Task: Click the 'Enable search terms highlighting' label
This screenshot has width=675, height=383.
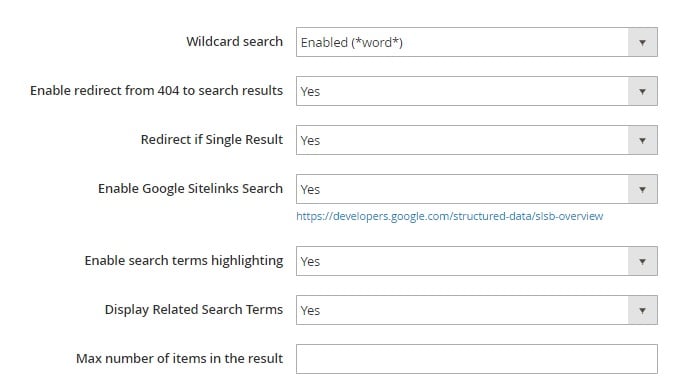Action: point(184,261)
